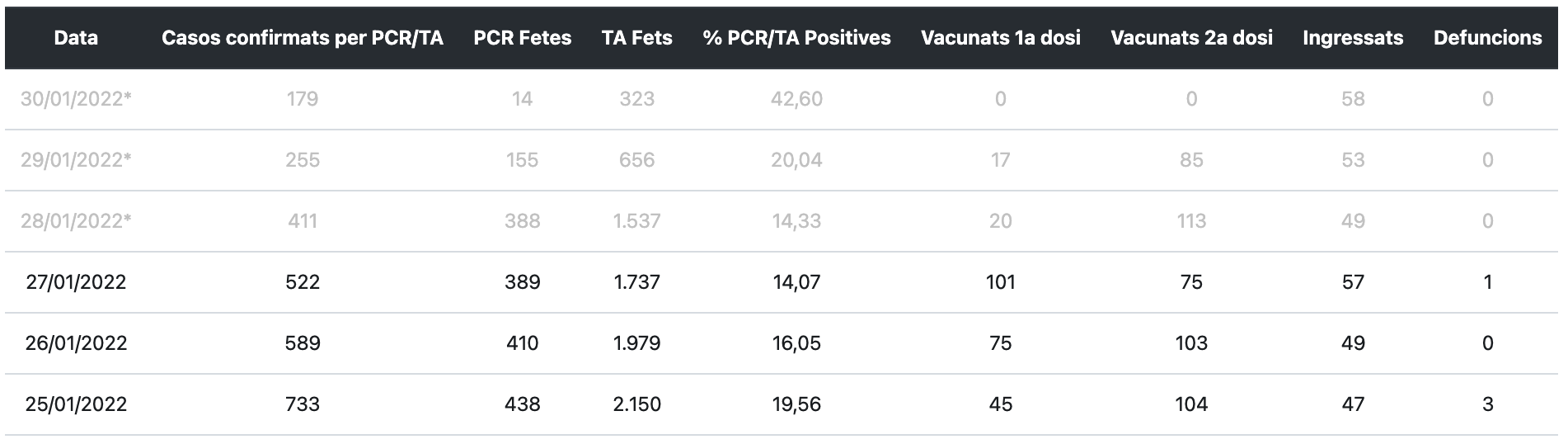Click the Defuncions column header
The image size is (1568, 444).
[x=1487, y=38]
